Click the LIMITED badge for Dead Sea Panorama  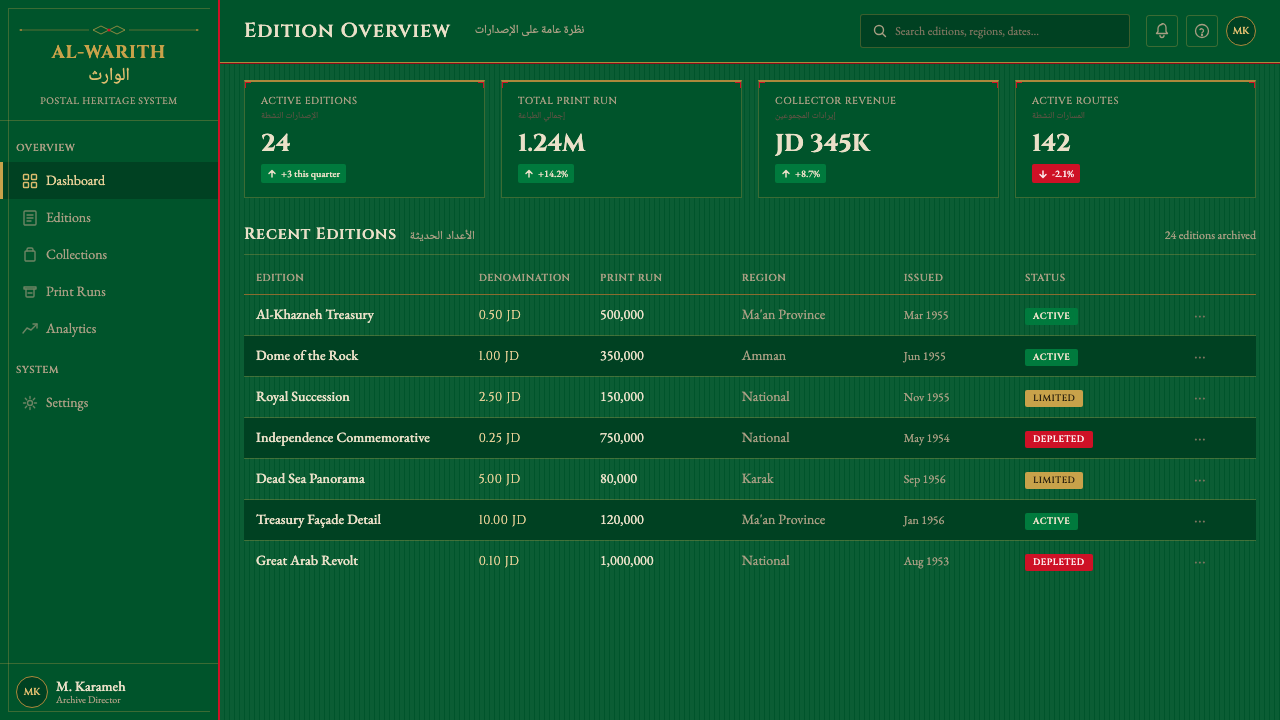coord(1054,480)
